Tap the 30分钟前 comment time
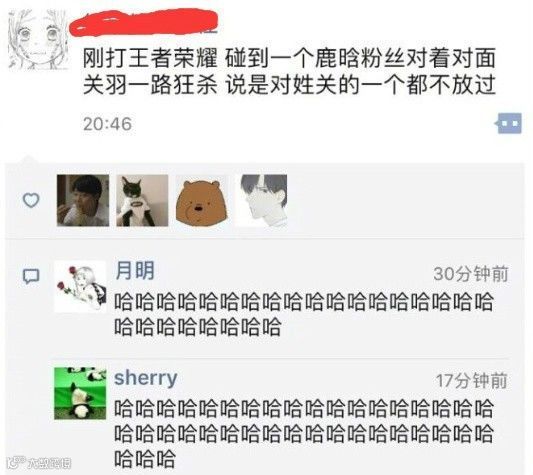Viewport: 533px width, 475px height. [x=471, y=274]
